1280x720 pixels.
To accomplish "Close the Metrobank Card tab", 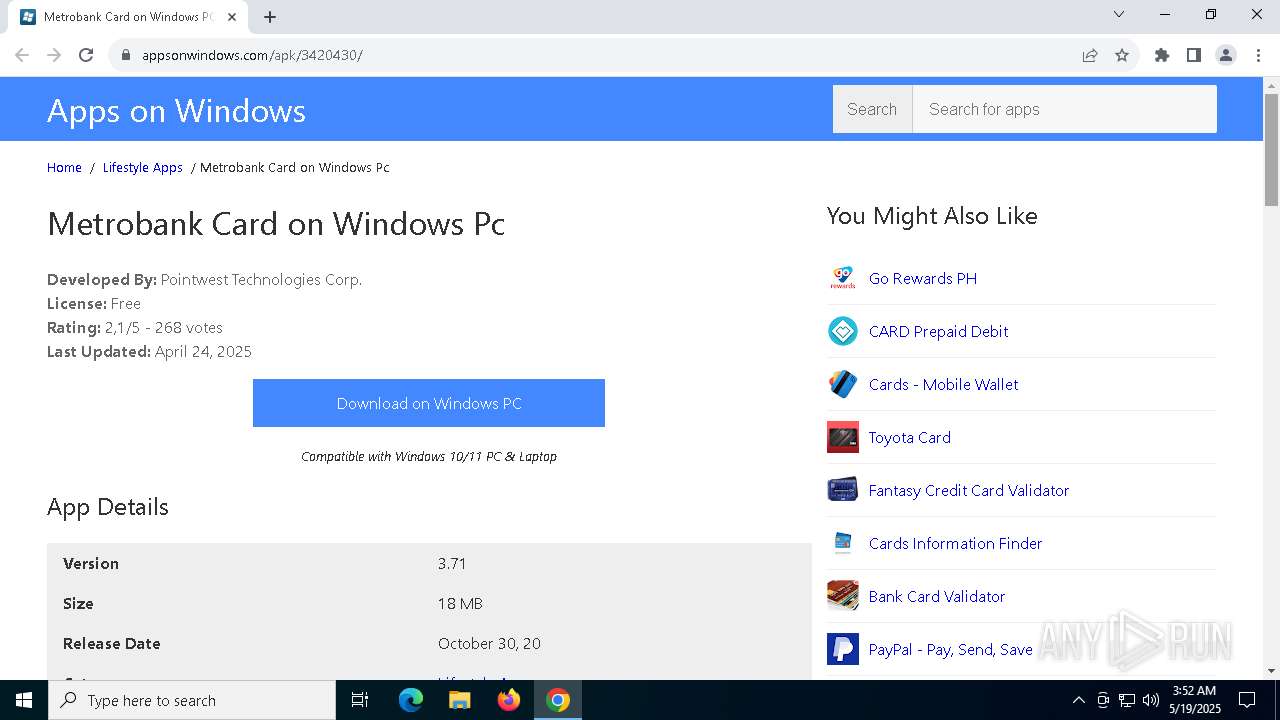I will tap(232, 17).
